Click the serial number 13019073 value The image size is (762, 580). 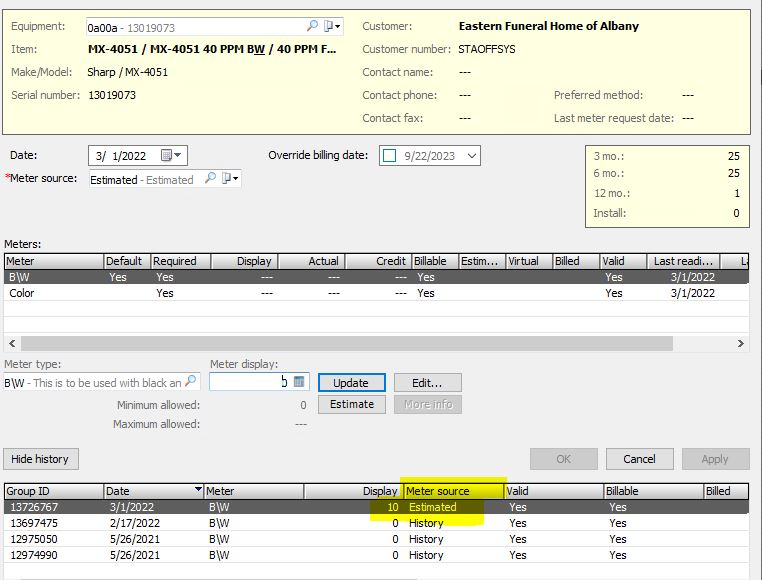point(112,95)
